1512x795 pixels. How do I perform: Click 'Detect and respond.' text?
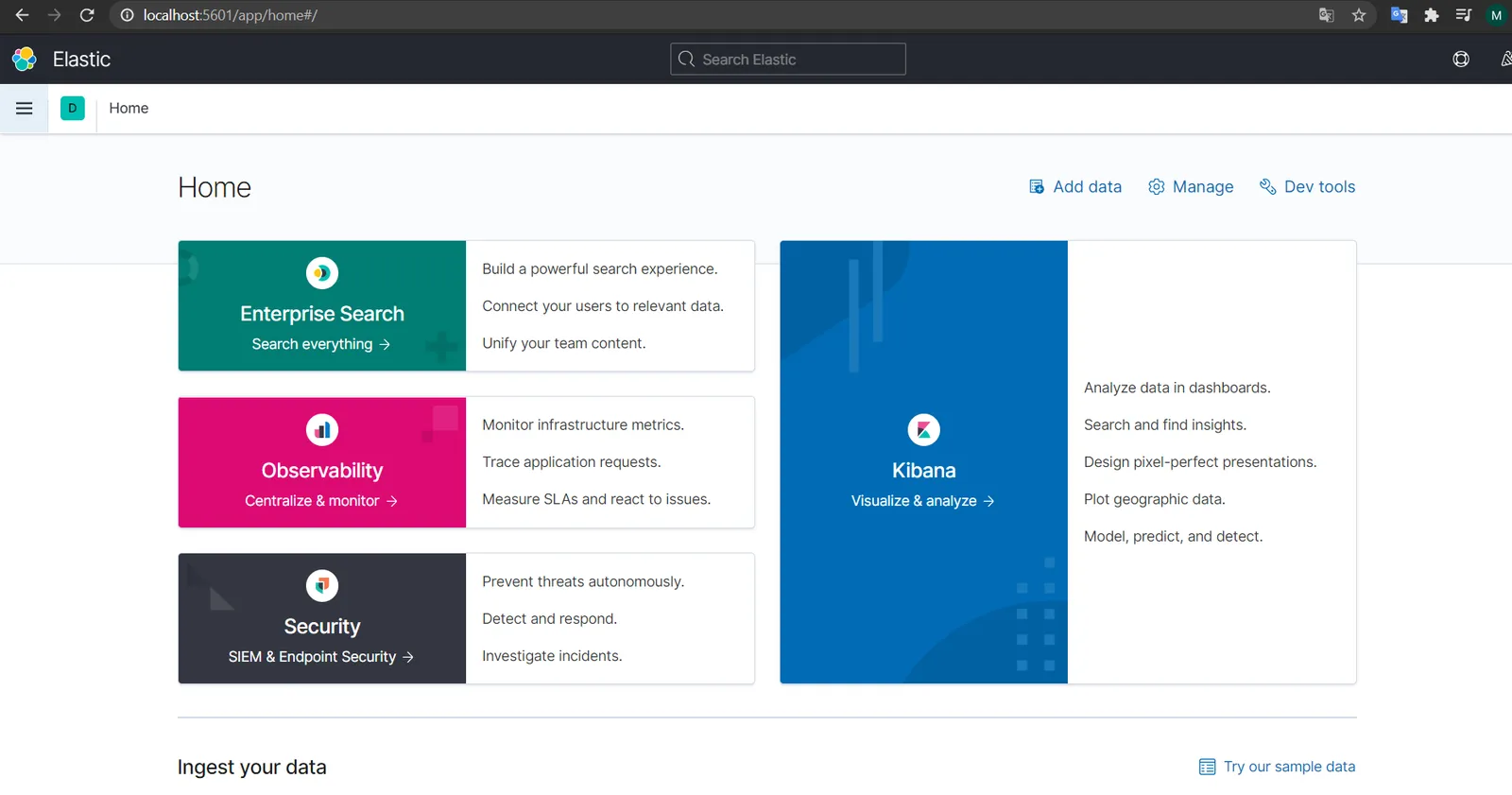(550, 619)
